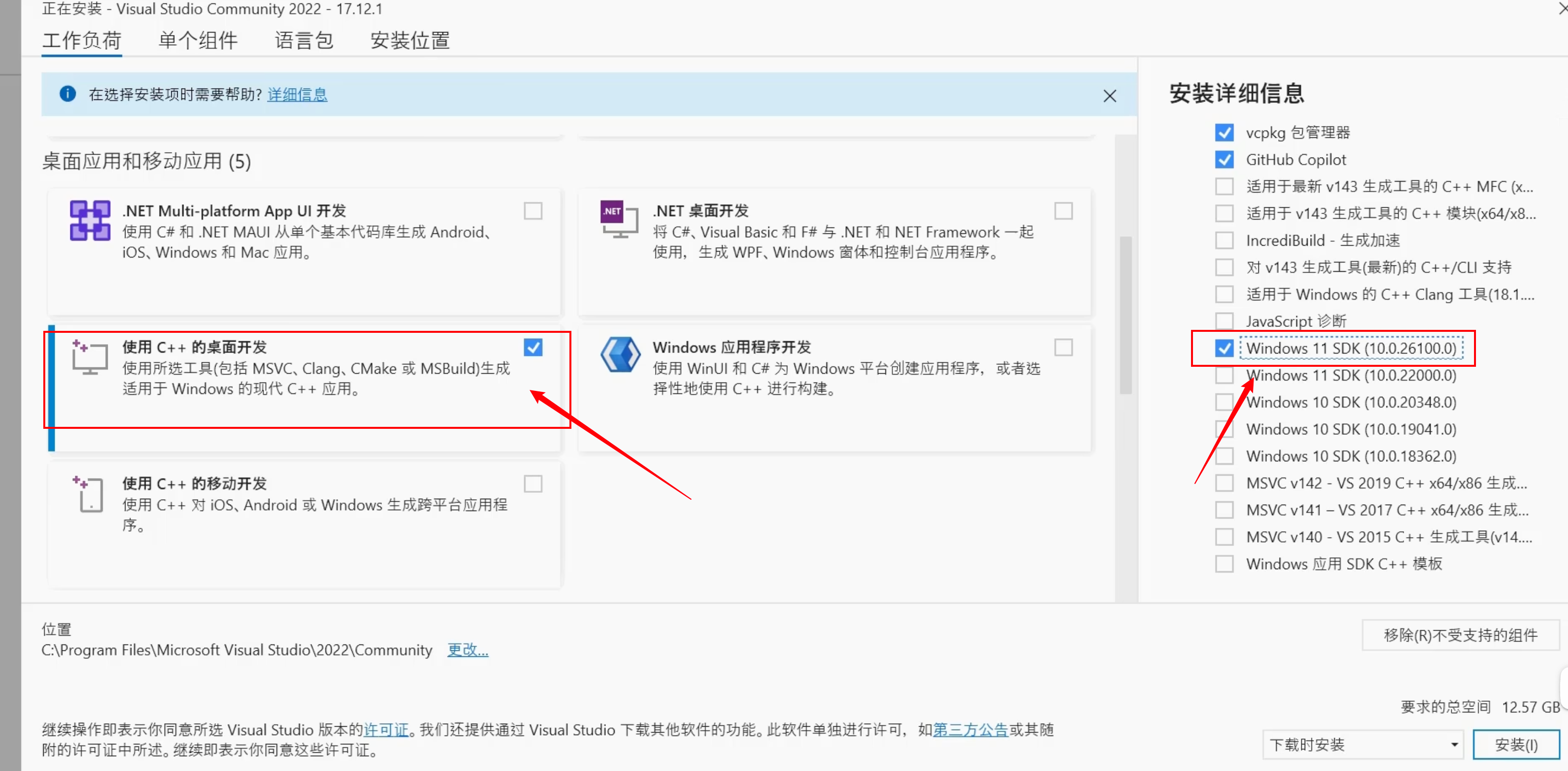Enable C++/CLI 支持 for v143 tools
This screenshot has height=771, width=1568.
click(x=1224, y=267)
